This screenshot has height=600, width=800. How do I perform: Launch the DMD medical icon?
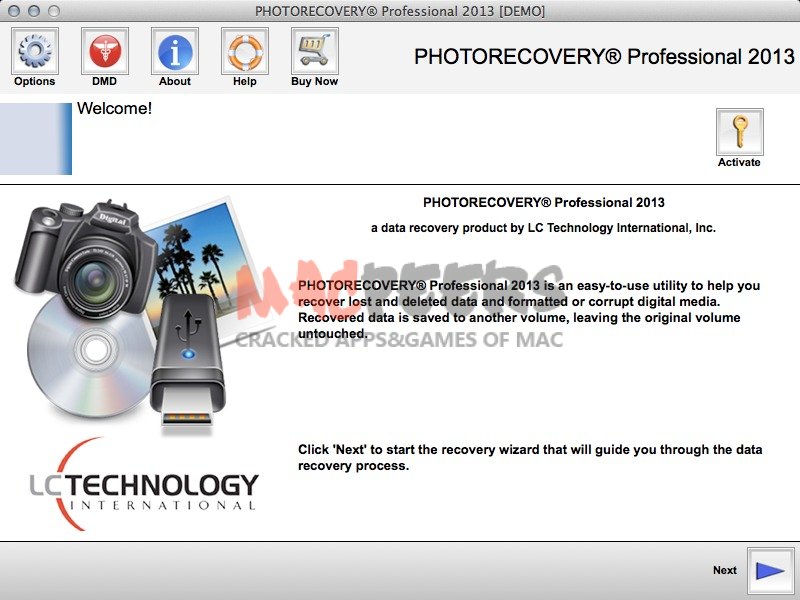pyautogui.click(x=105, y=51)
